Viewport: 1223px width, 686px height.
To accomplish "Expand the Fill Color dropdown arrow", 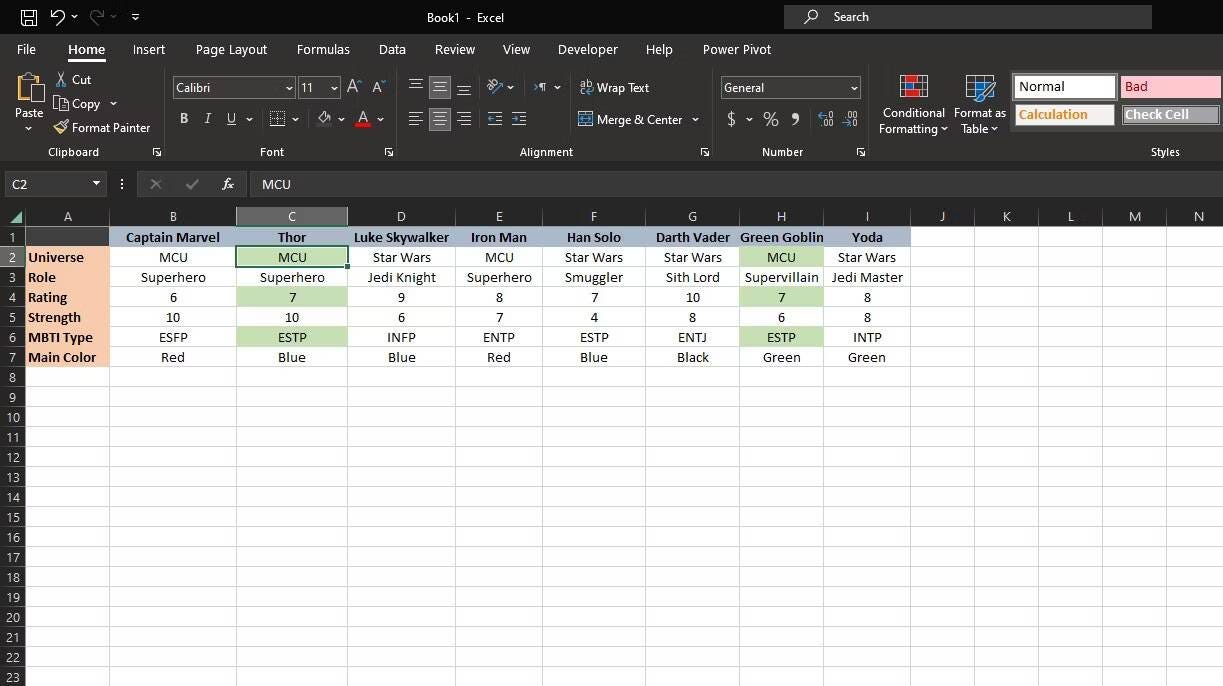I will [341, 118].
